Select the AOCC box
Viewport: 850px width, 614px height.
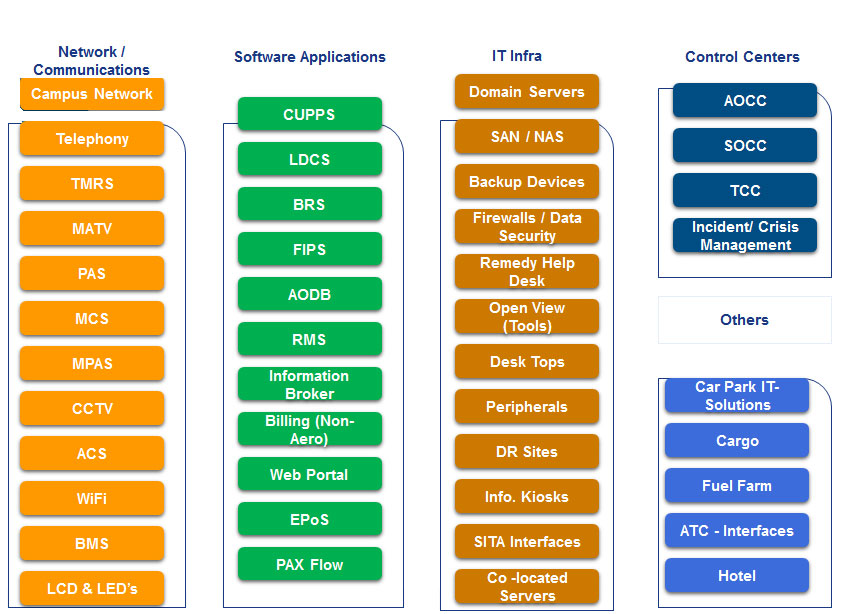click(x=745, y=100)
